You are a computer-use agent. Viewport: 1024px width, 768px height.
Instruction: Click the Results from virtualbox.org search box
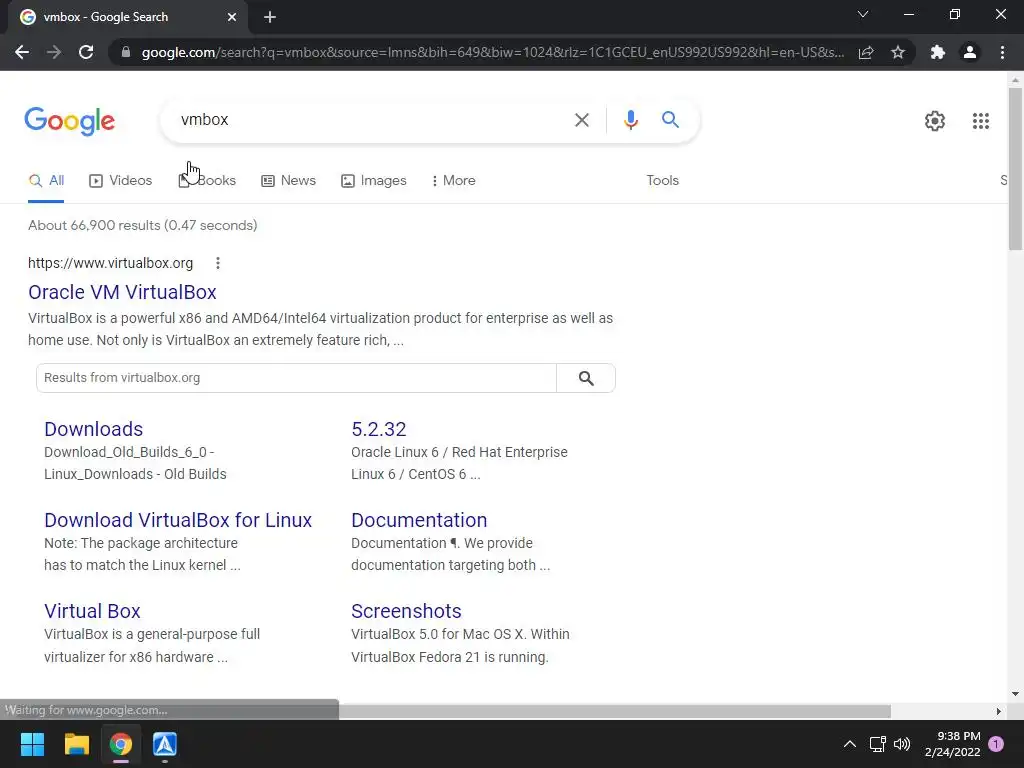[296, 378]
